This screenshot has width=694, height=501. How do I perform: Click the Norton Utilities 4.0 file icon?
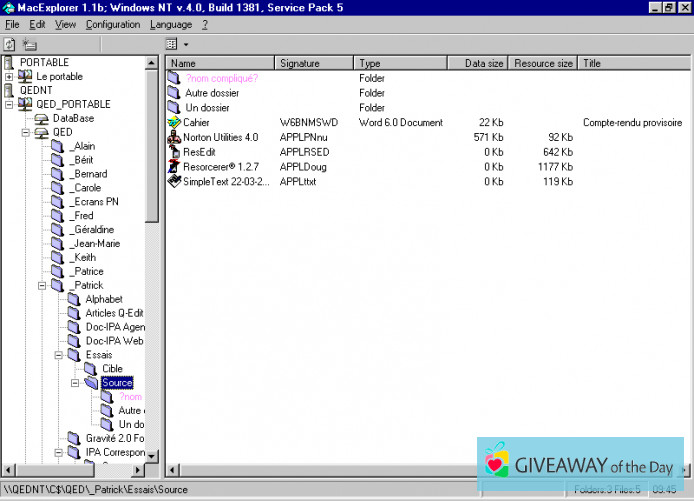coord(174,137)
